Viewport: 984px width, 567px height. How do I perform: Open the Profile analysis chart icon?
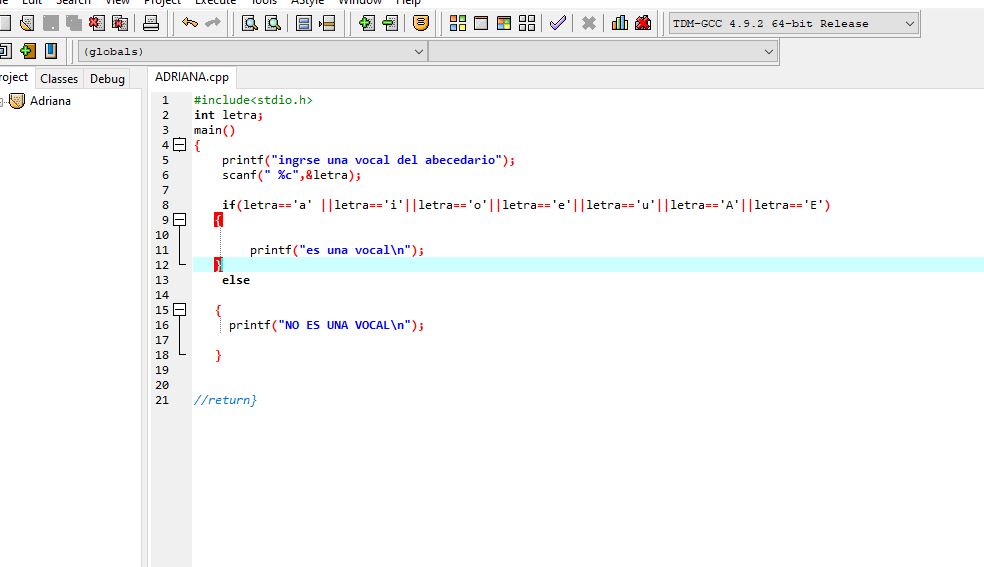click(x=620, y=23)
